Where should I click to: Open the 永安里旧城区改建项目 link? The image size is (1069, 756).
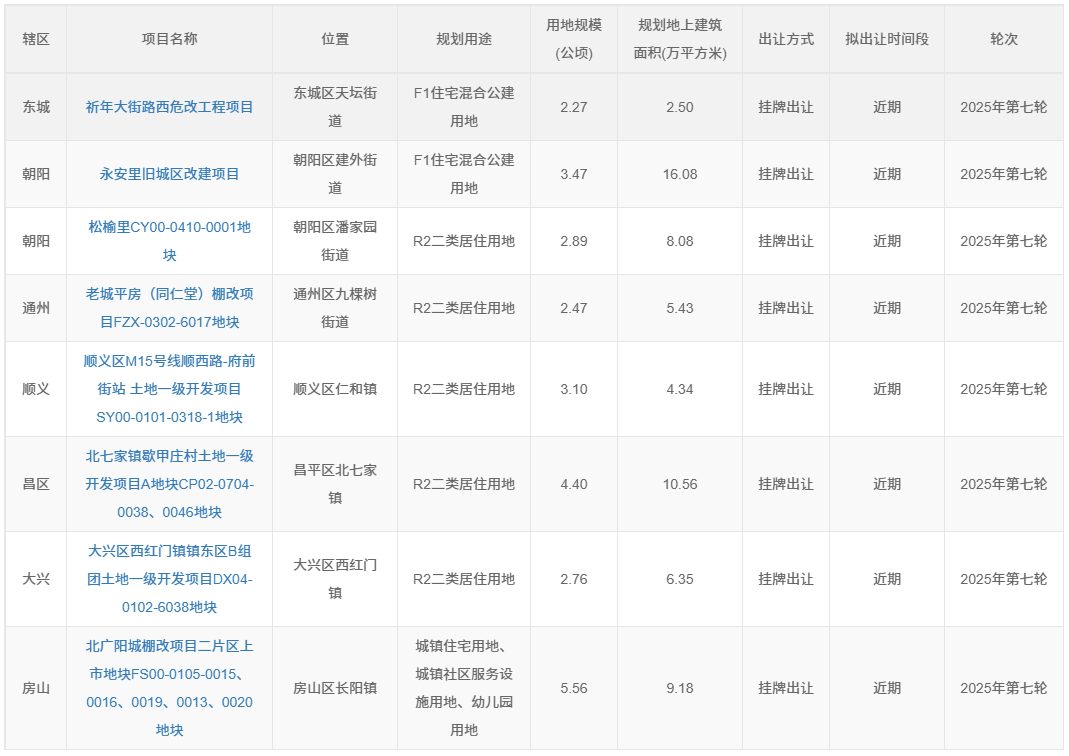(x=169, y=174)
